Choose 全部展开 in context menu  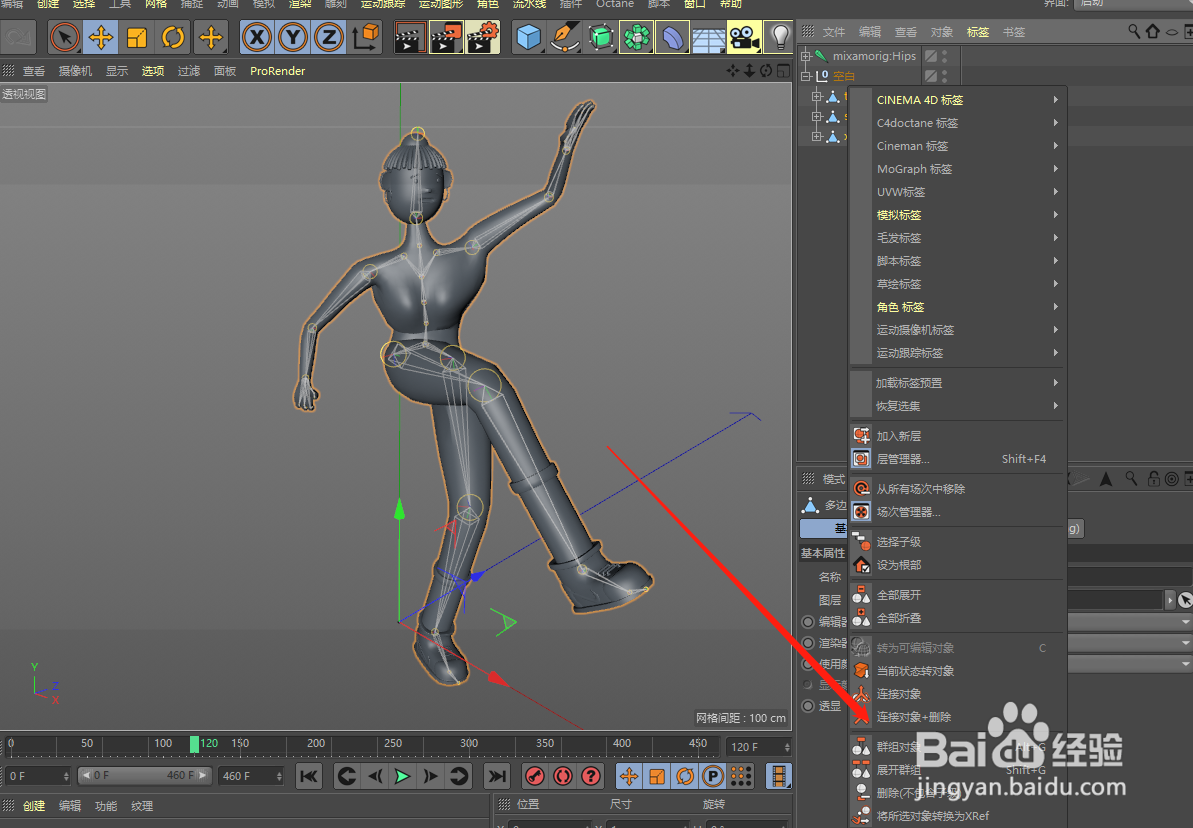coord(958,594)
